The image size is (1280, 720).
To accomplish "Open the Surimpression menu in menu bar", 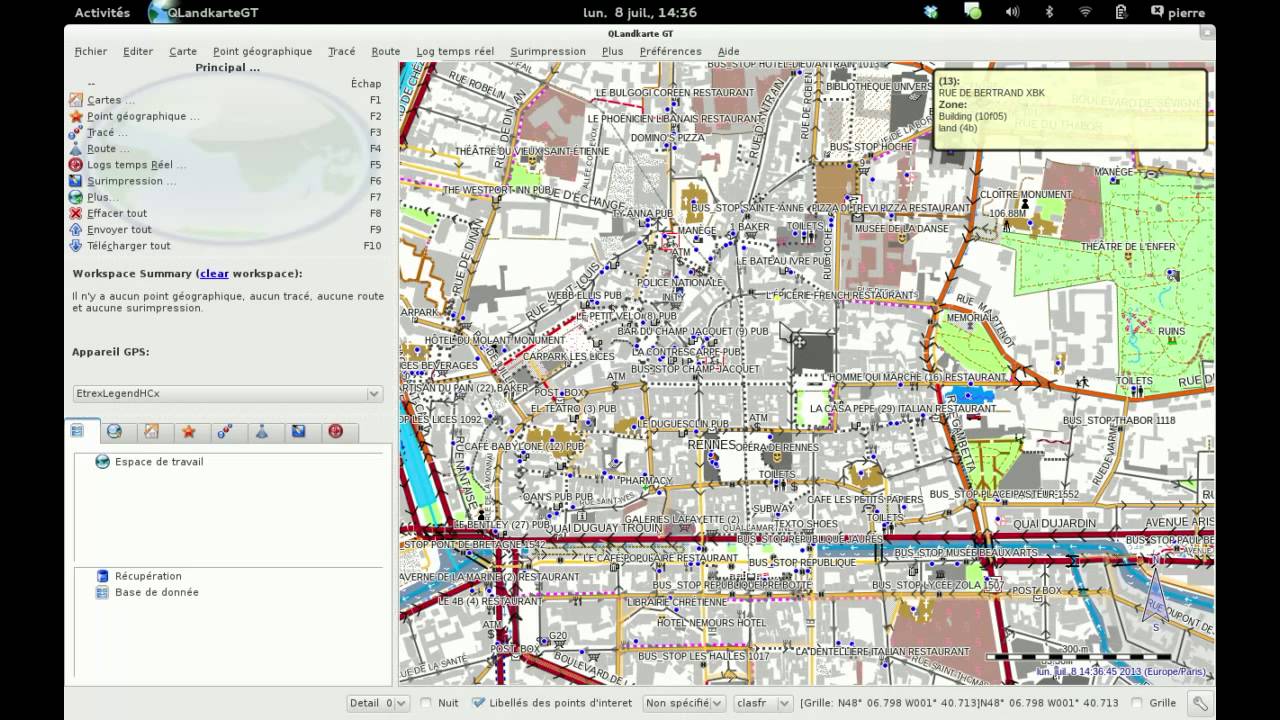I will point(548,51).
